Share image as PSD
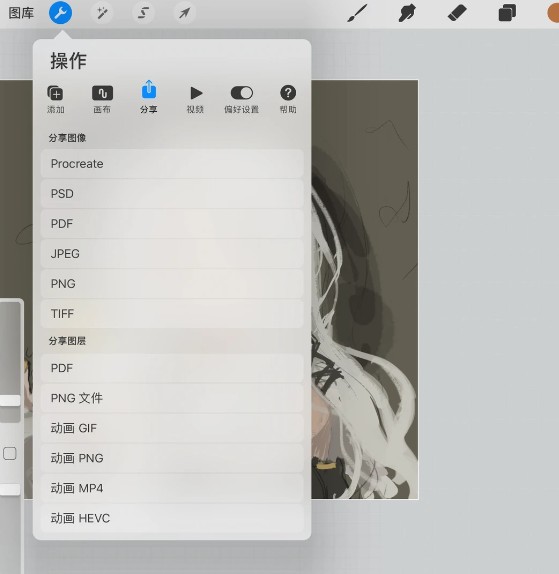The width and height of the screenshot is (559, 574). pos(172,194)
